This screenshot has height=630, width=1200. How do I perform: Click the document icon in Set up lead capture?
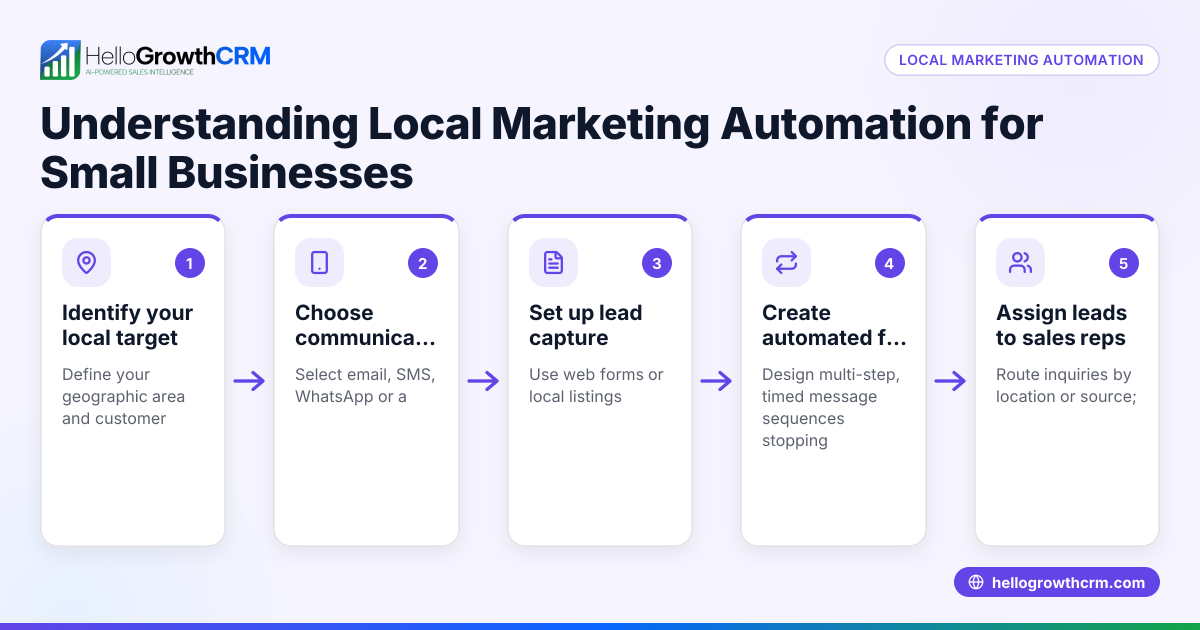(553, 263)
